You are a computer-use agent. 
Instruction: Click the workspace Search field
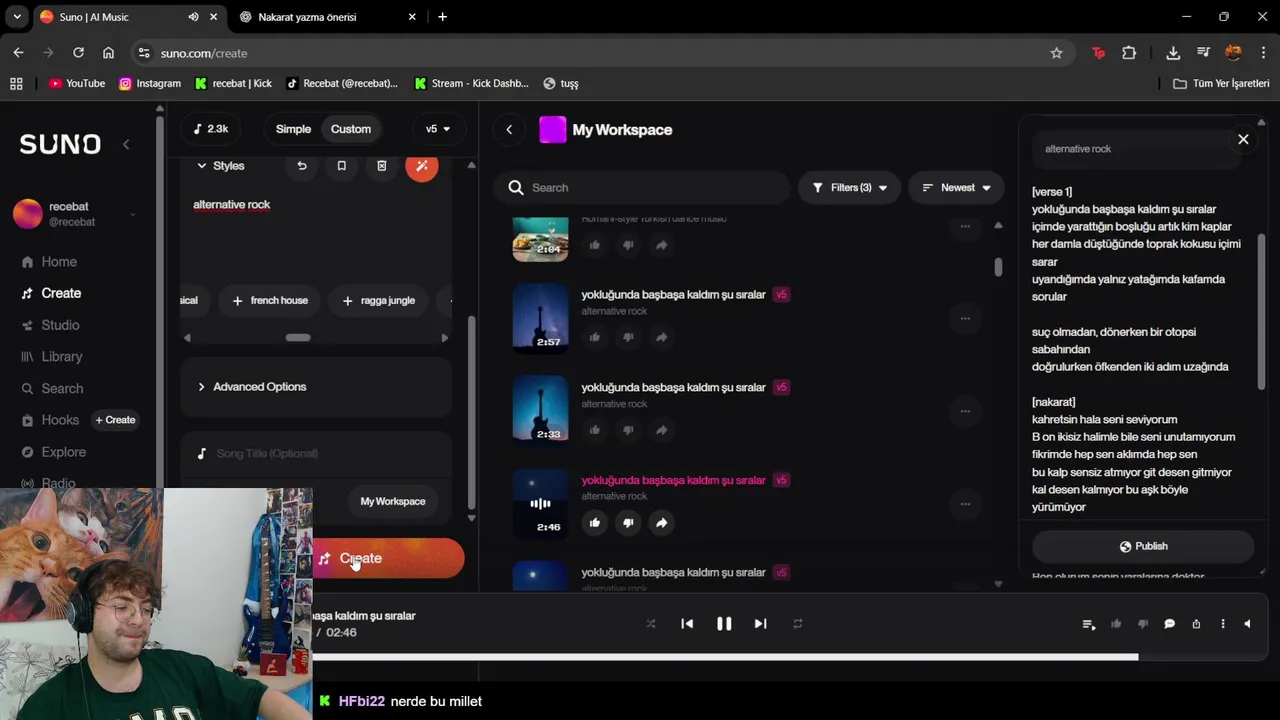640,188
